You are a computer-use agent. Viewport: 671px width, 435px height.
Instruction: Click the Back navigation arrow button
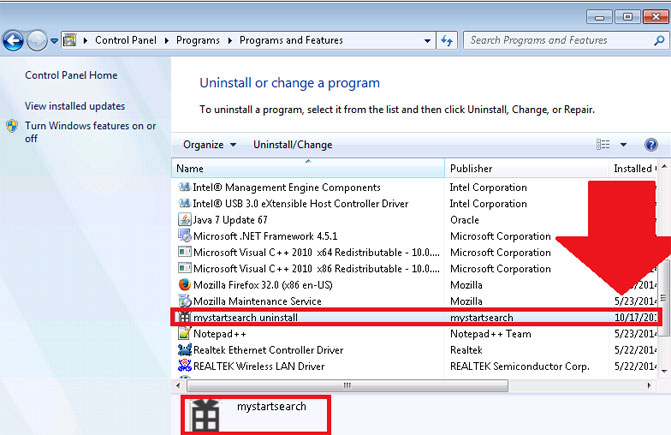click(x=14, y=41)
